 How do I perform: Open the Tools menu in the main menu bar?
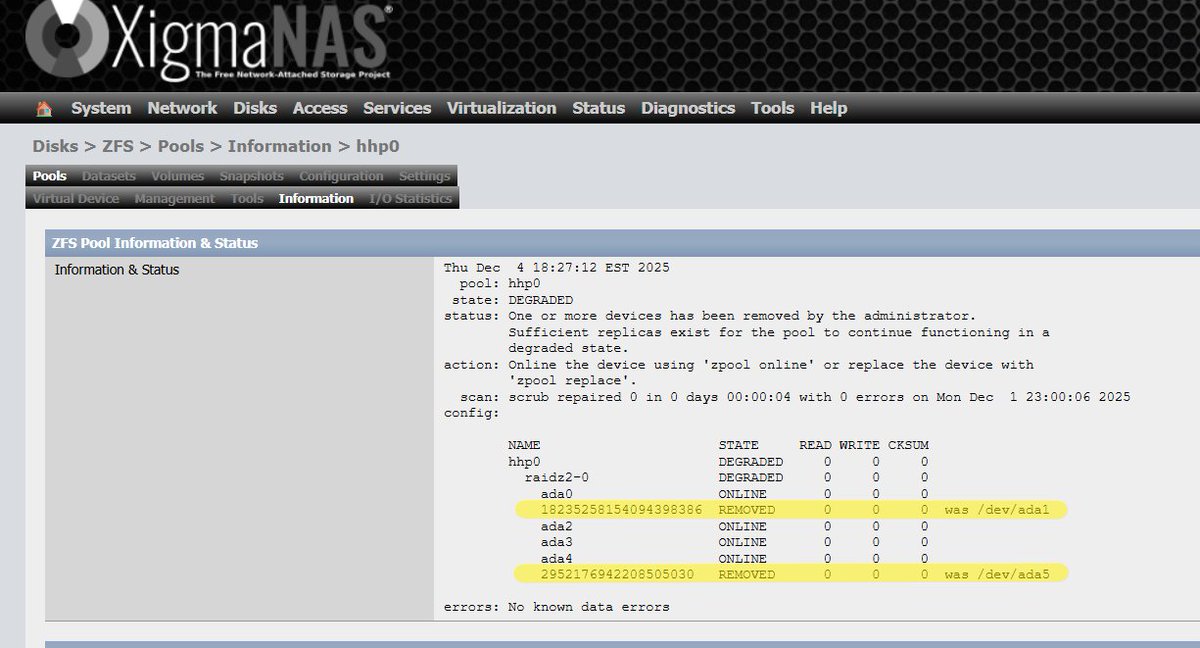click(x=772, y=108)
